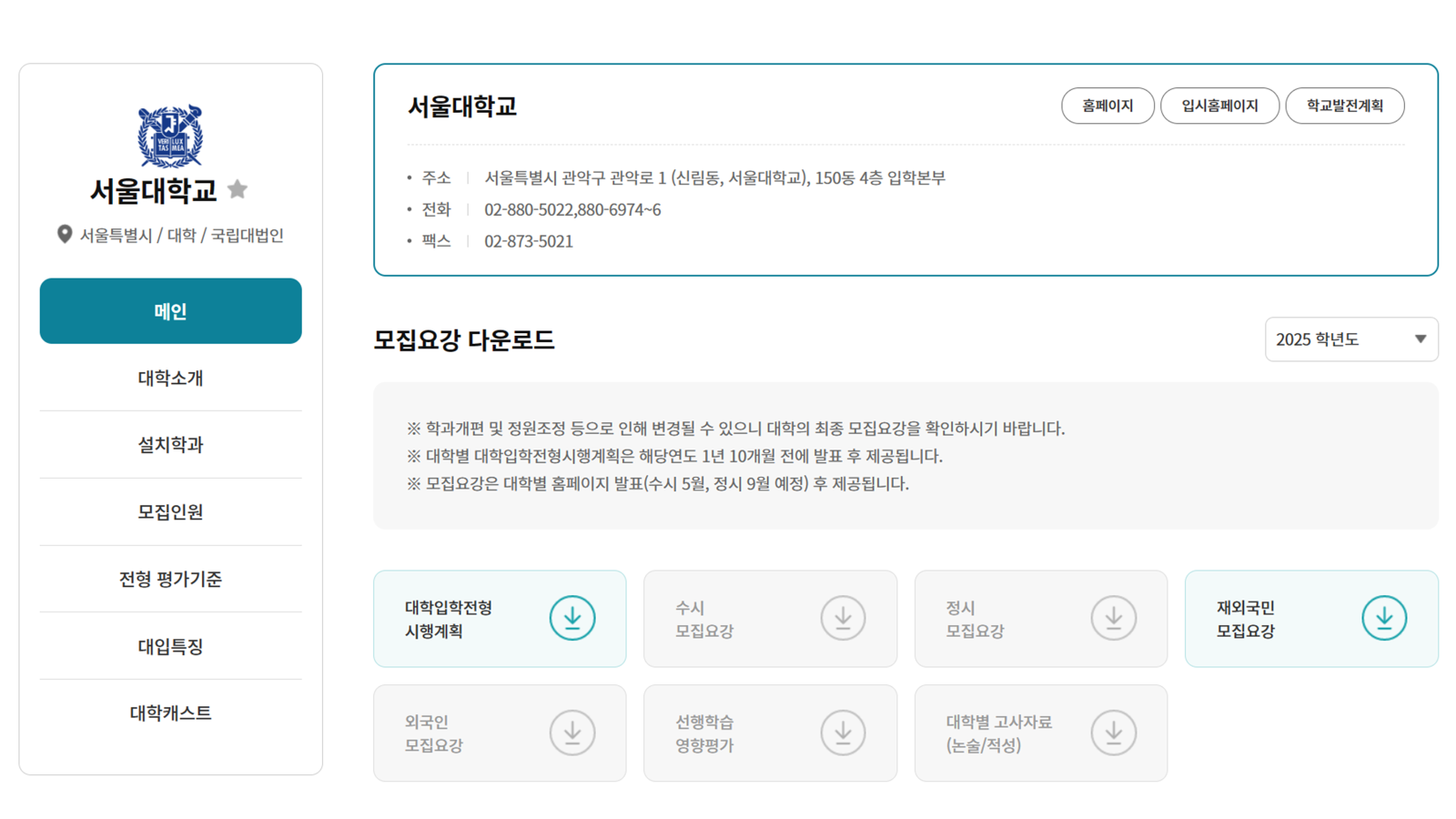This screenshot has width=1456, height=819.
Task: Click the address text 서울특별시 관악구 관악로 1
Action: click(575, 177)
